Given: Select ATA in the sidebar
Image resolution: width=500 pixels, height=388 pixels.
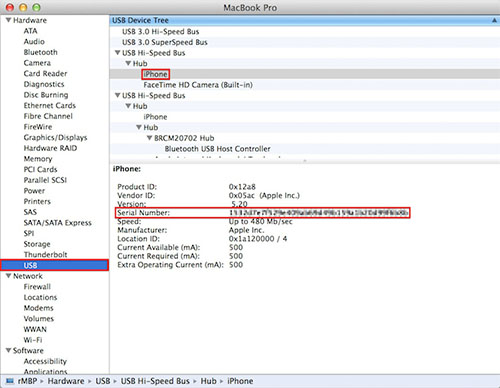Looking at the screenshot, I should [30, 31].
